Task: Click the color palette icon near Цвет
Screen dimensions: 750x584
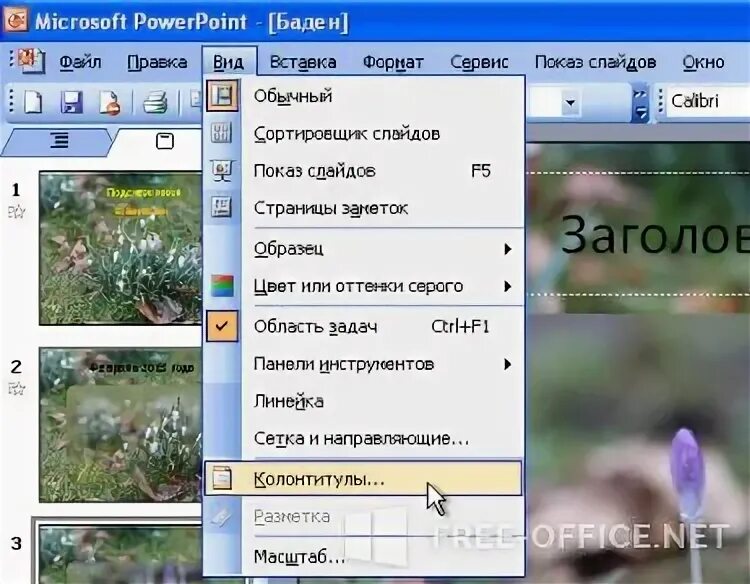Action: 222,286
